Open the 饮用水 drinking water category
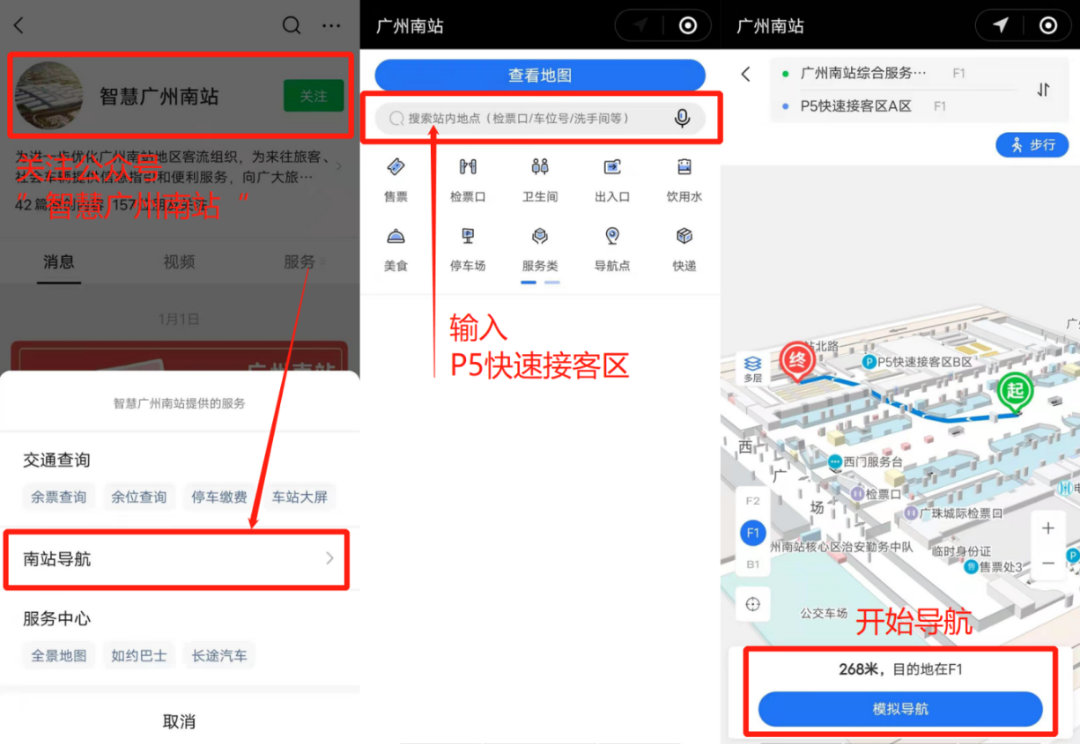The width and height of the screenshot is (1080, 744). [684, 168]
